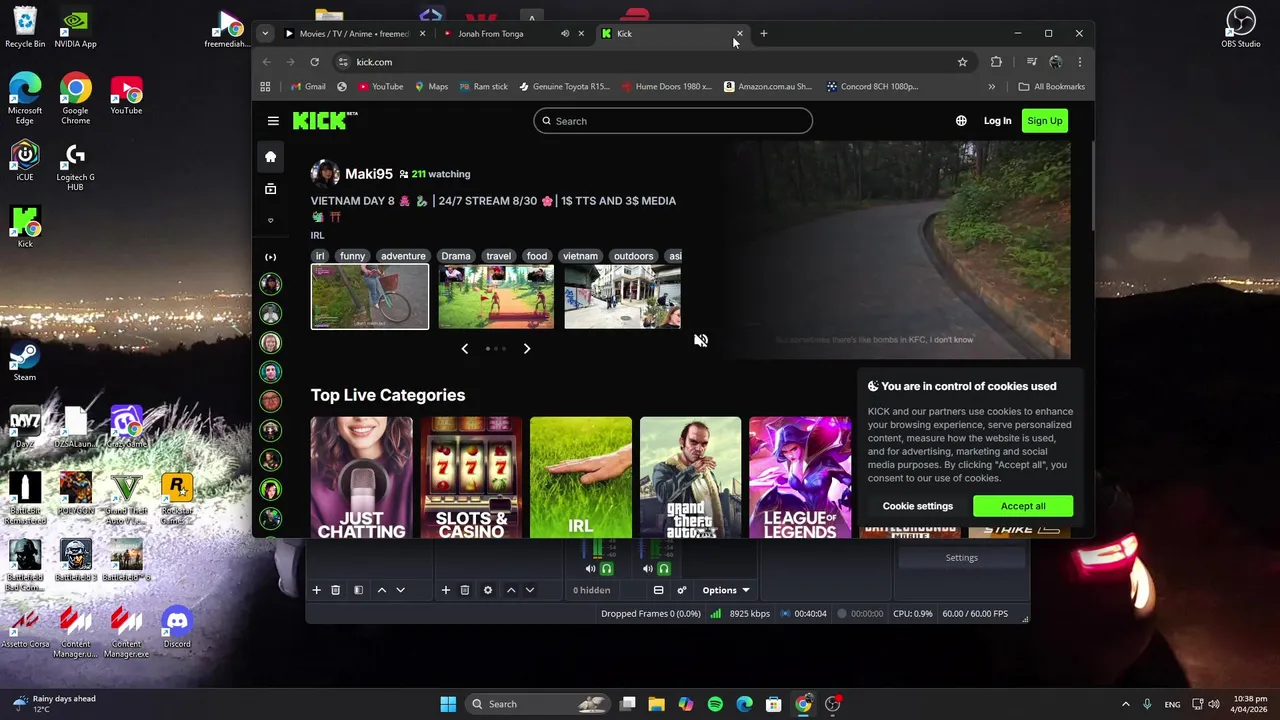Accept all cookies
This screenshot has width=1280, height=720.
click(1023, 506)
